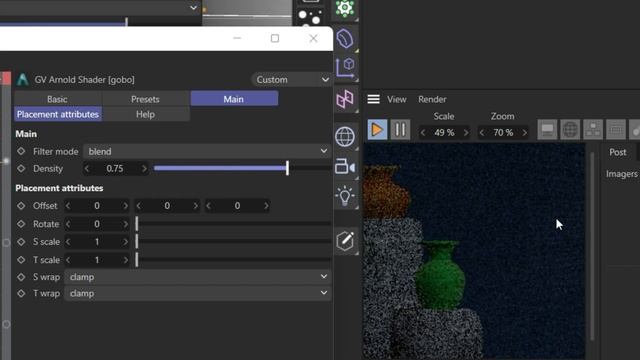The height and width of the screenshot is (360, 640).
Task: Open the Post tab in render panel
Action: point(618,152)
